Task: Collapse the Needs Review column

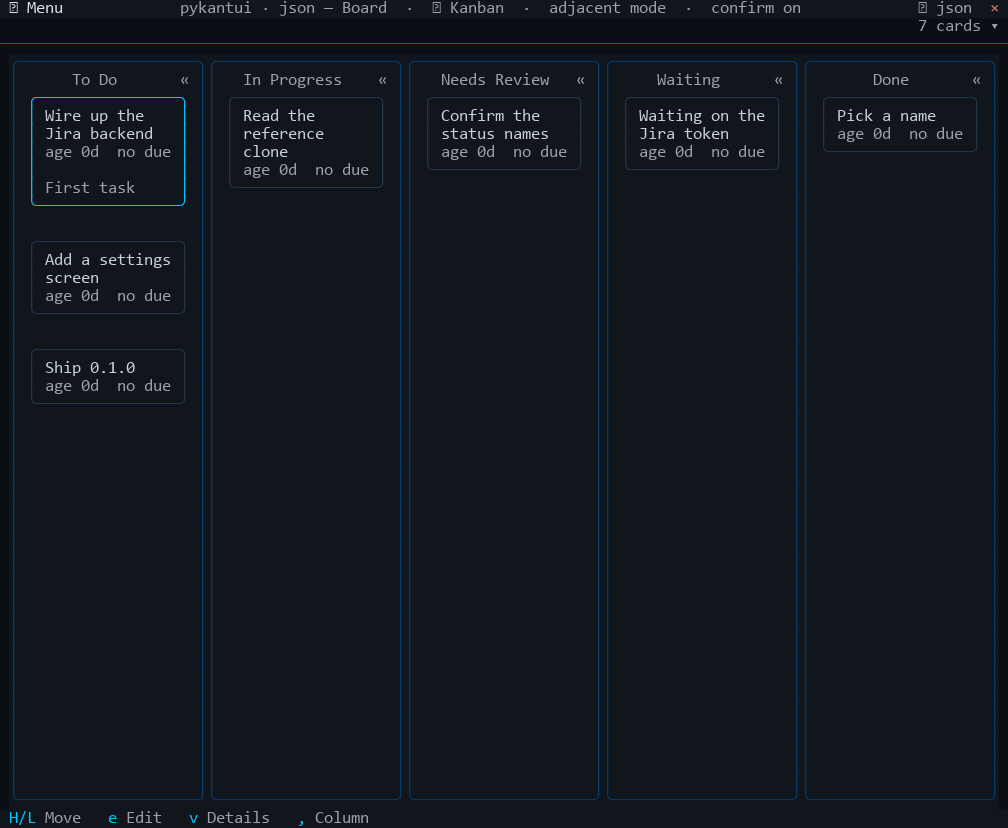Action: [x=580, y=80]
